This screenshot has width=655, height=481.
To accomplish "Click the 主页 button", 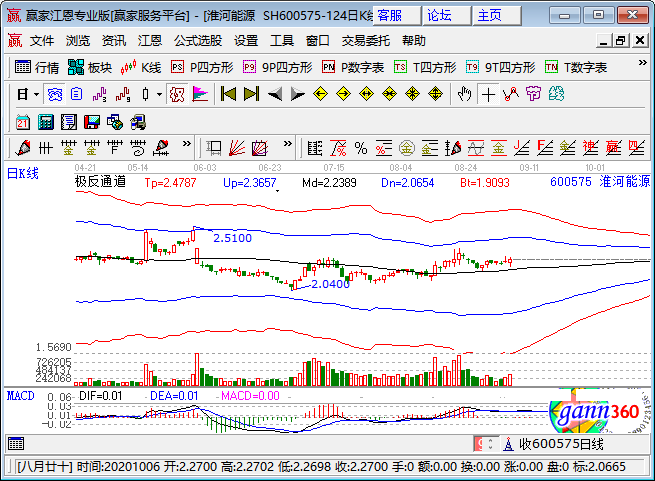I will 497,16.
